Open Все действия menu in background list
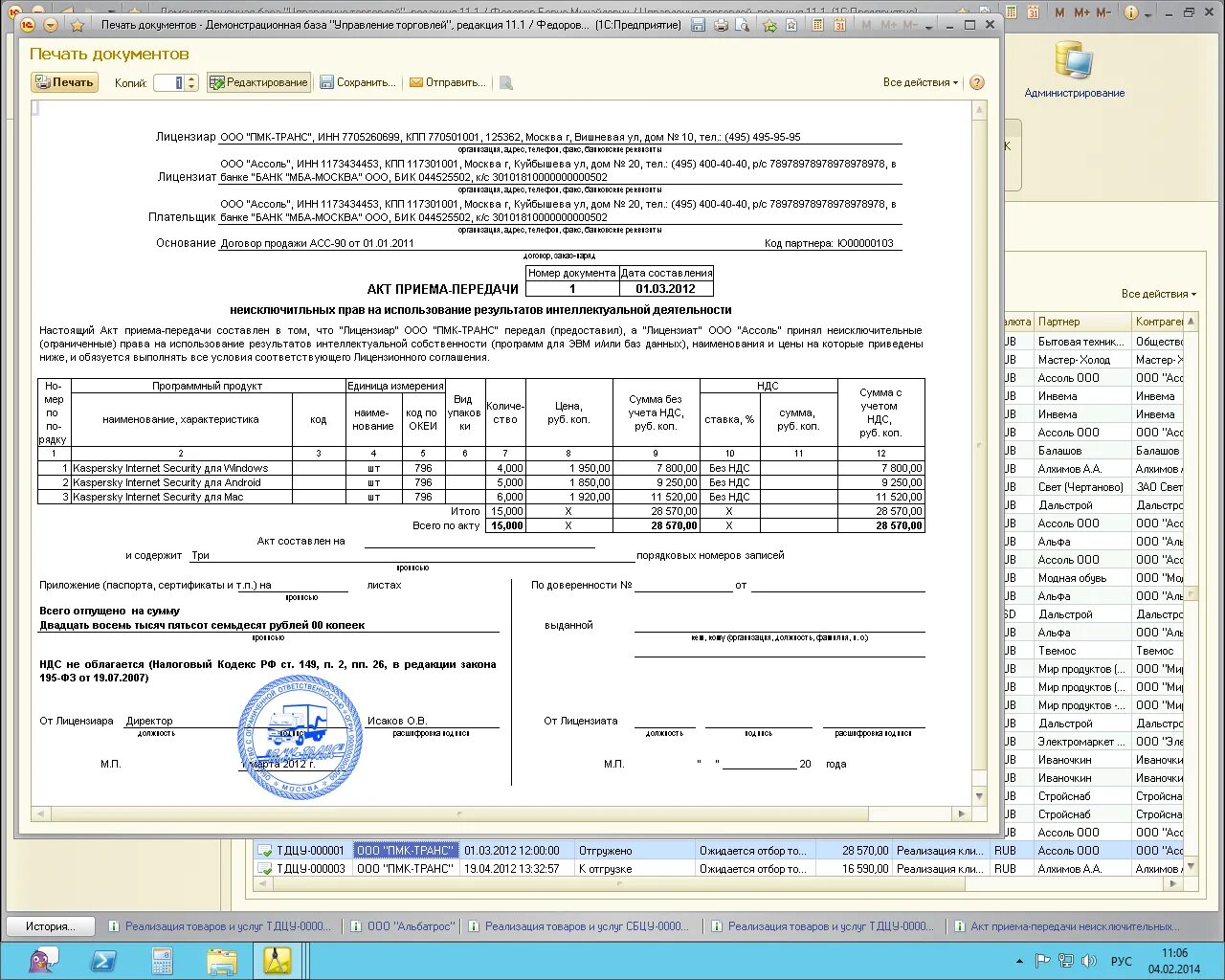 pos(1158,294)
